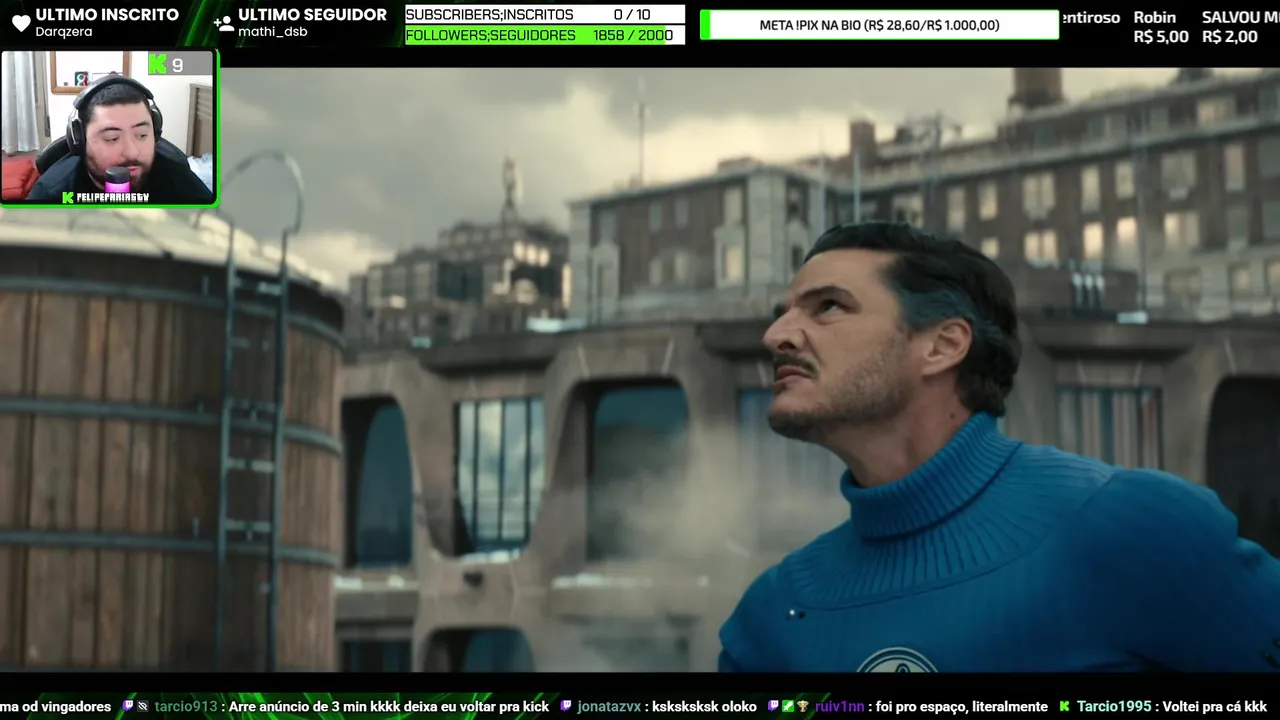Click the ULTIMO SEGUIDOR label
The width and height of the screenshot is (1280, 720).
pyautogui.click(x=312, y=14)
